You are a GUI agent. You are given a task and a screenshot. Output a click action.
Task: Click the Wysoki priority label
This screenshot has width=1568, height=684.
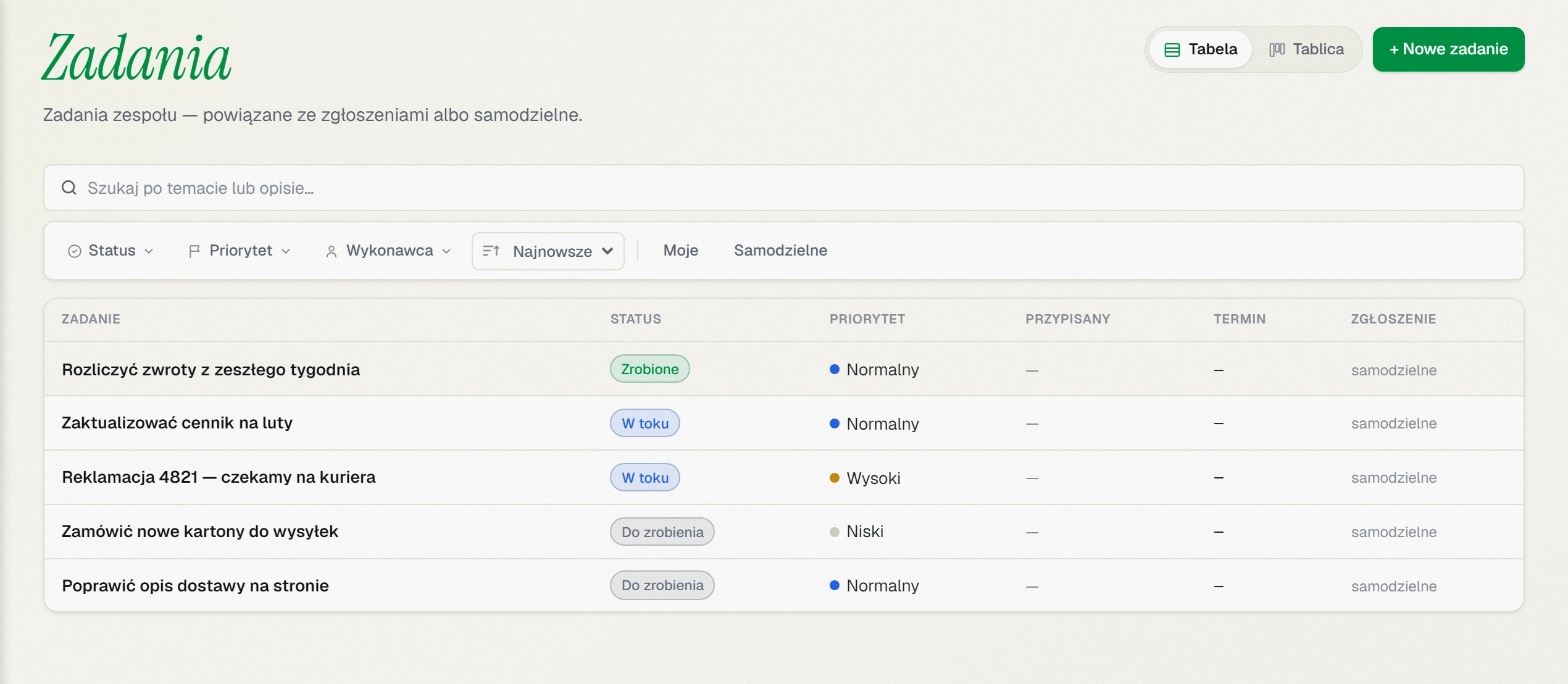point(873,478)
